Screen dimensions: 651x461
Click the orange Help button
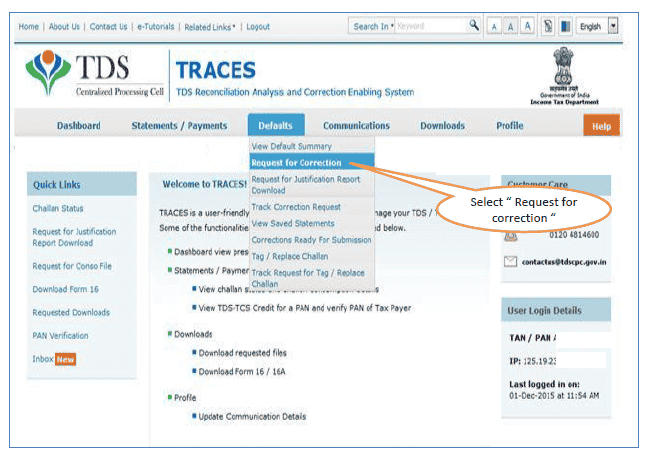point(601,127)
